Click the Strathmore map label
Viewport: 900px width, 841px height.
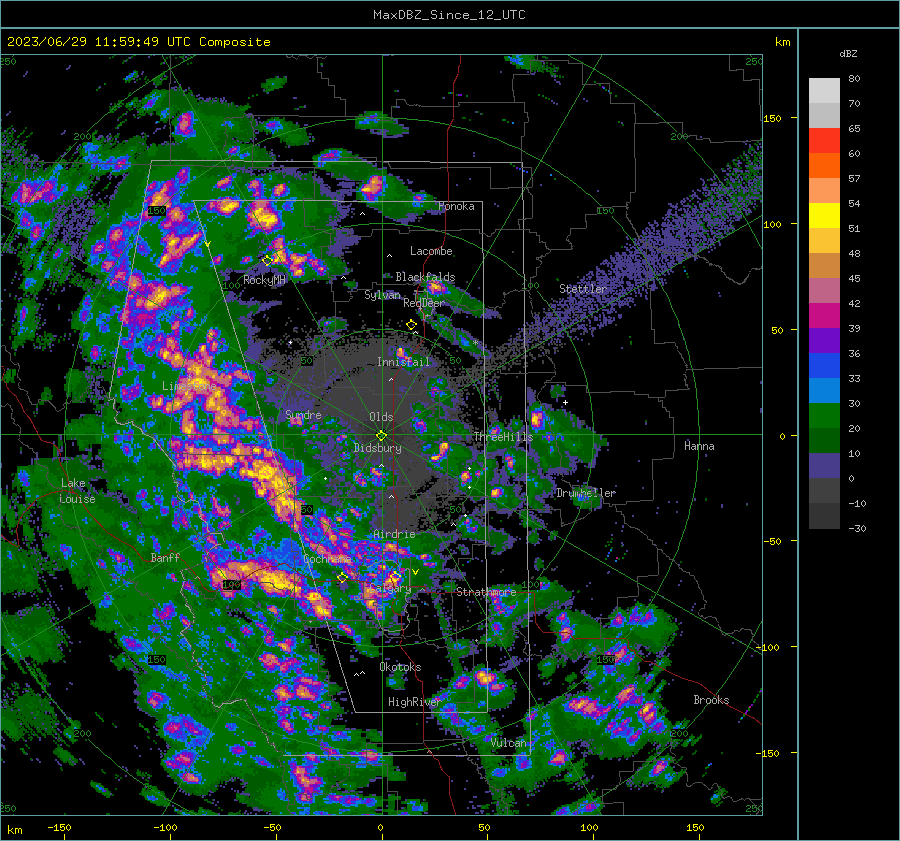click(x=486, y=591)
